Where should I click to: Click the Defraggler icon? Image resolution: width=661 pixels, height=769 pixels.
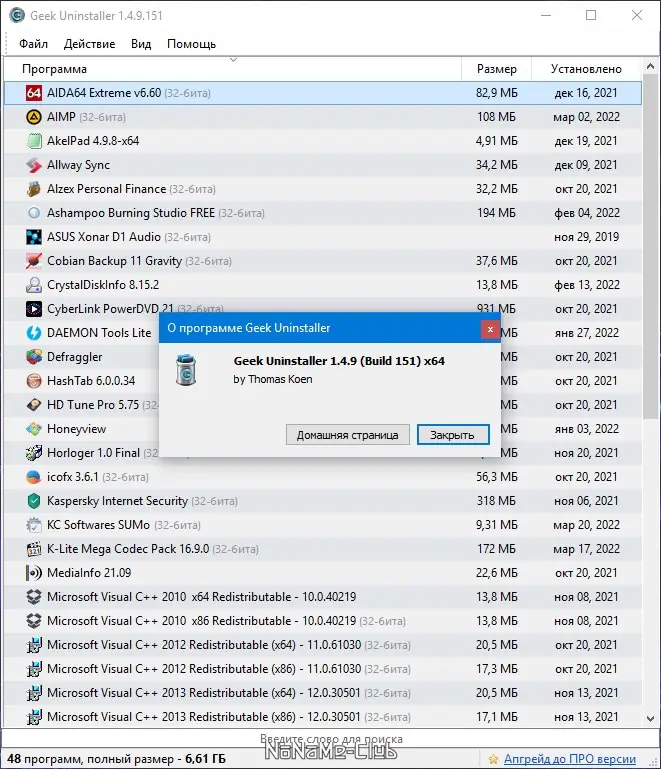(33, 357)
